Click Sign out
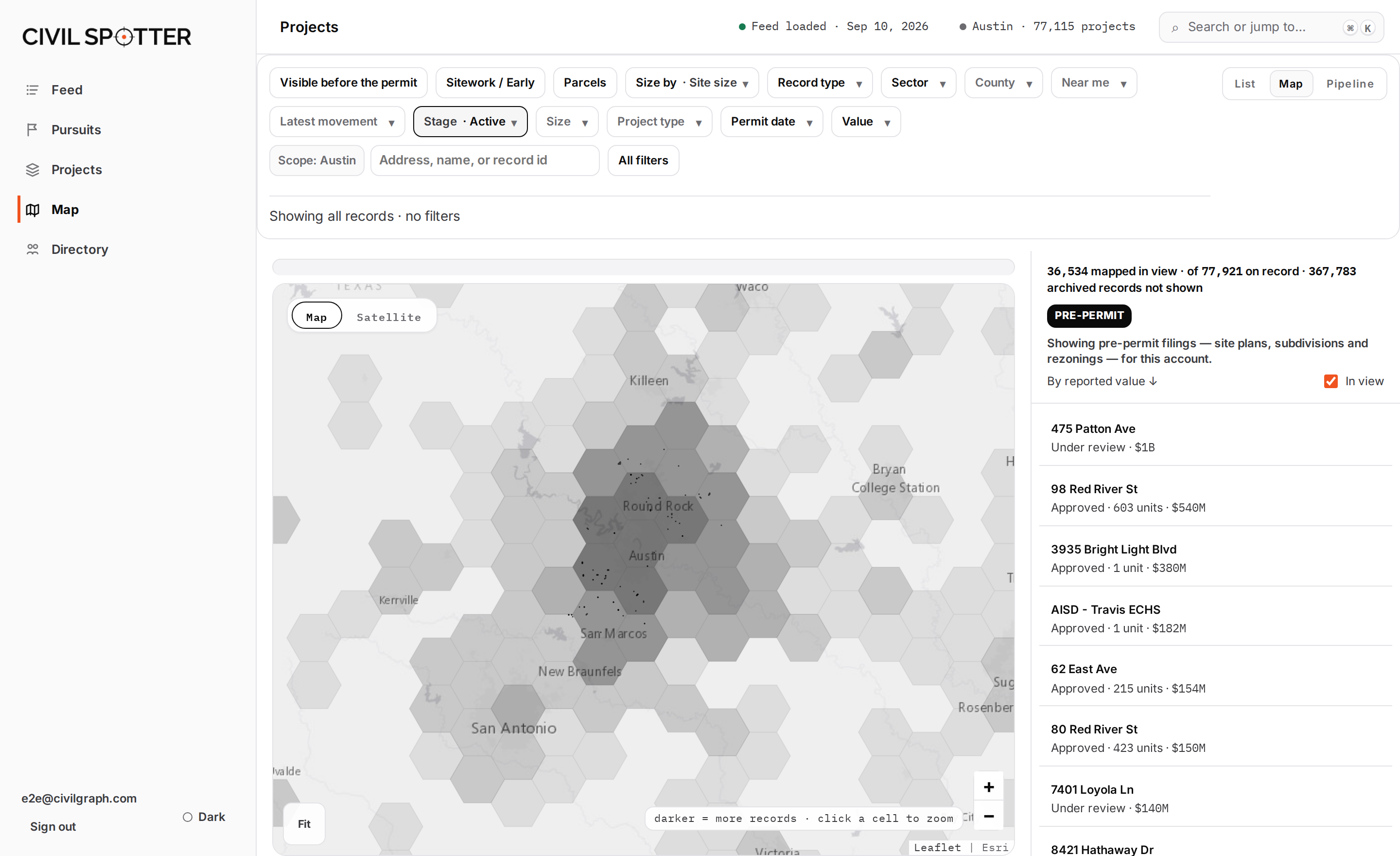Image resolution: width=1400 pixels, height=856 pixels. coord(53,826)
